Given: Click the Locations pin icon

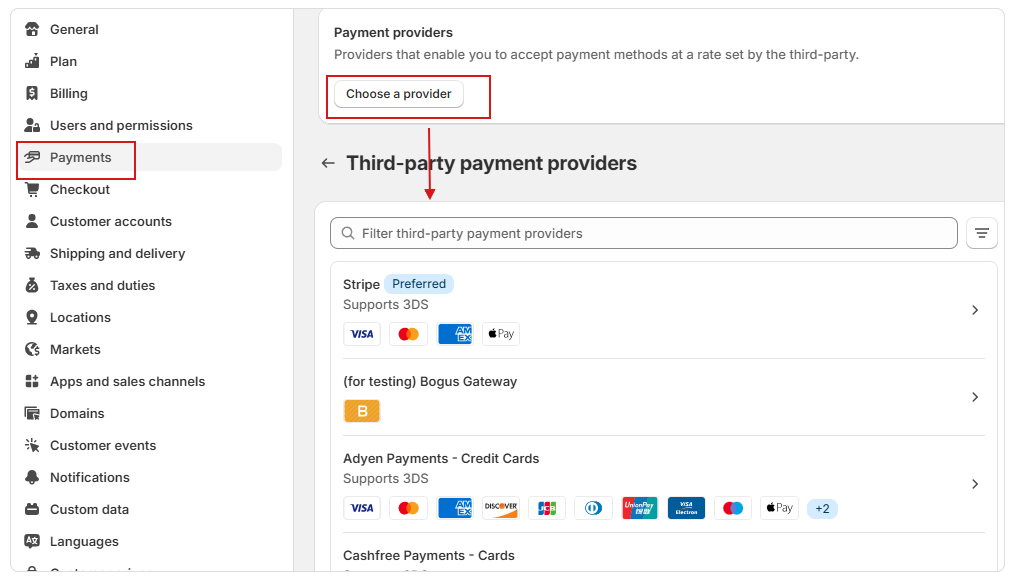Looking at the screenshot, I should pos(33,317).
